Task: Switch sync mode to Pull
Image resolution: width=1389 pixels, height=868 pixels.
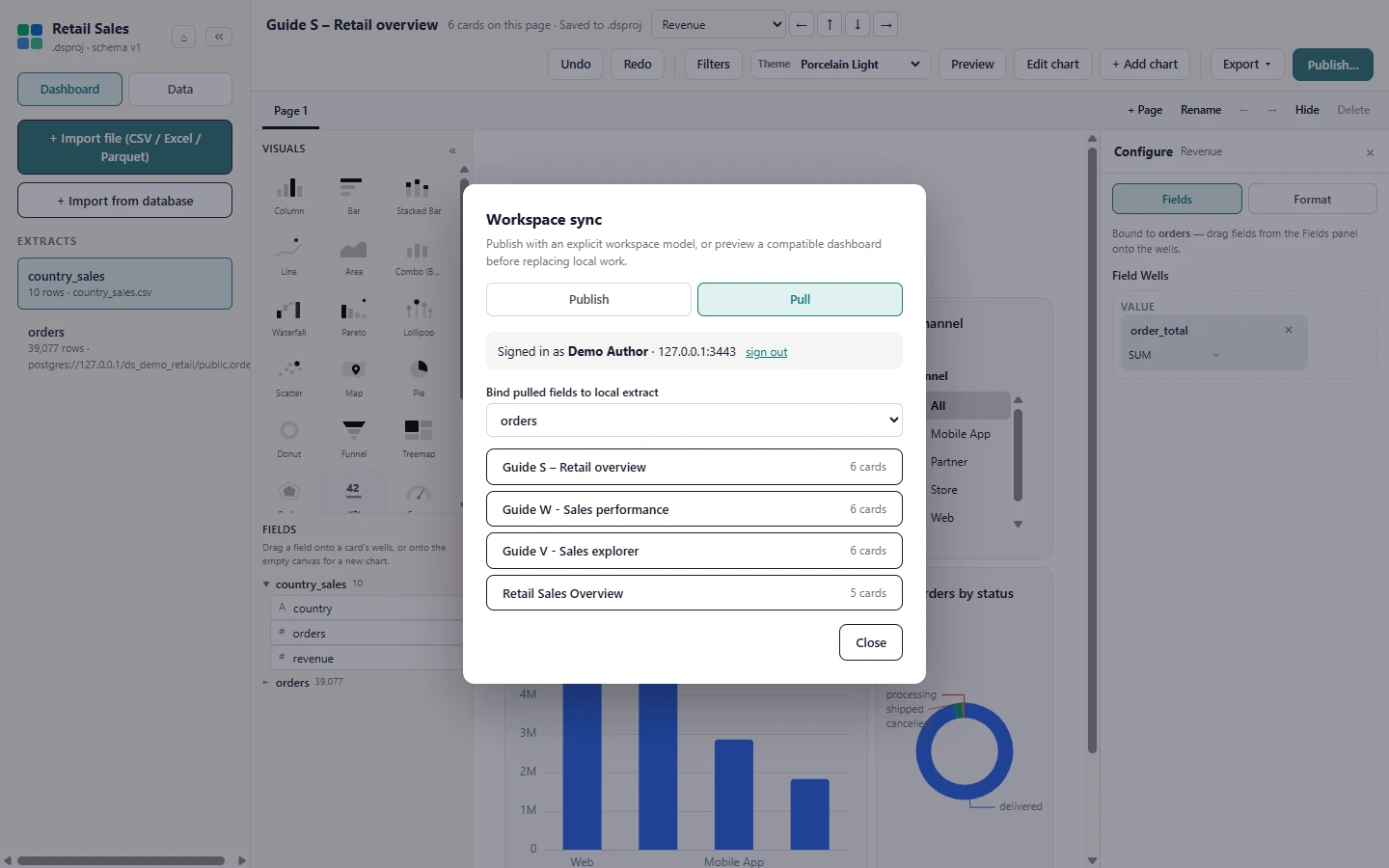Action: click(800, 299)
